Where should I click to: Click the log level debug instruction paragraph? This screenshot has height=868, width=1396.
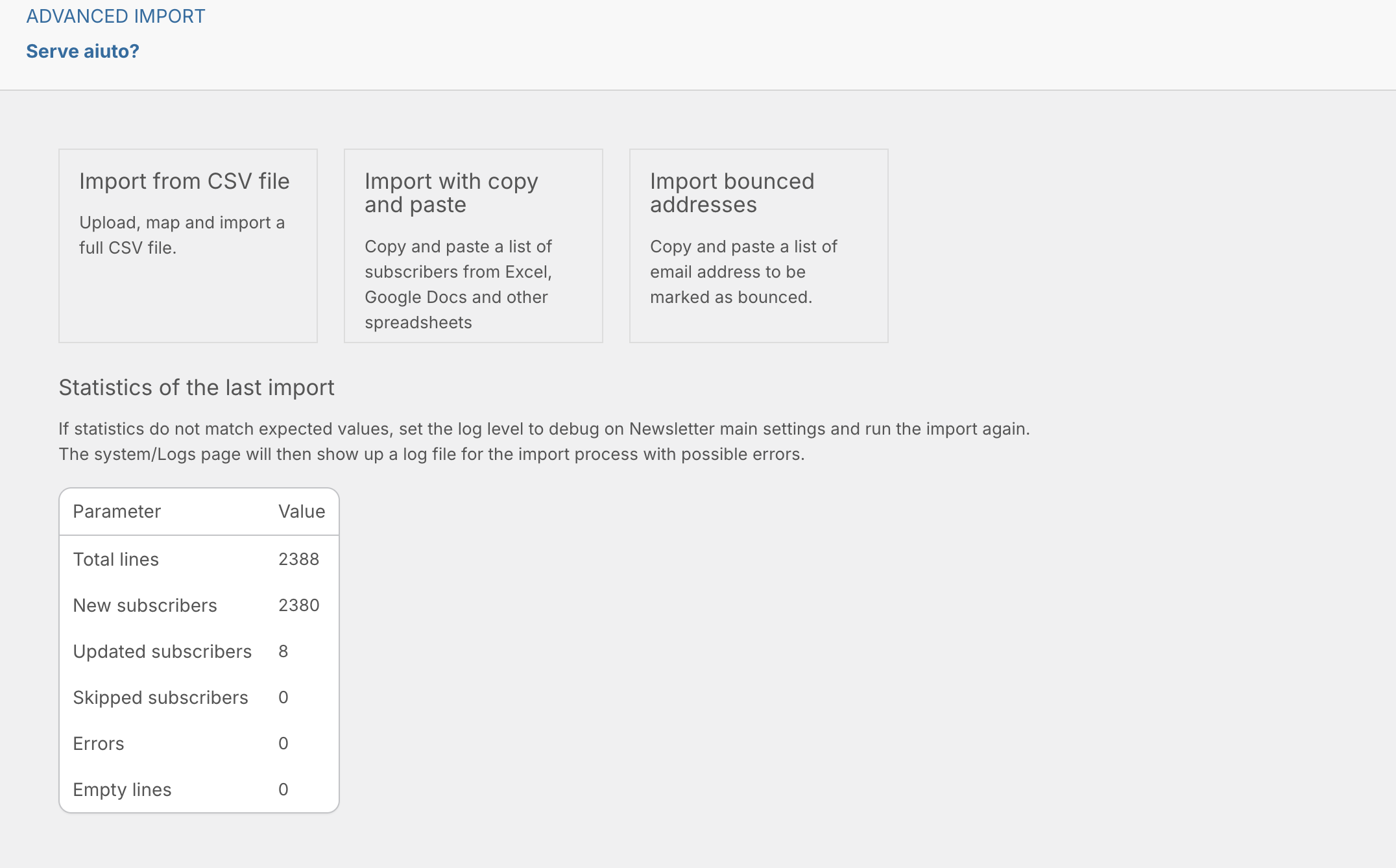coord(544,441)
